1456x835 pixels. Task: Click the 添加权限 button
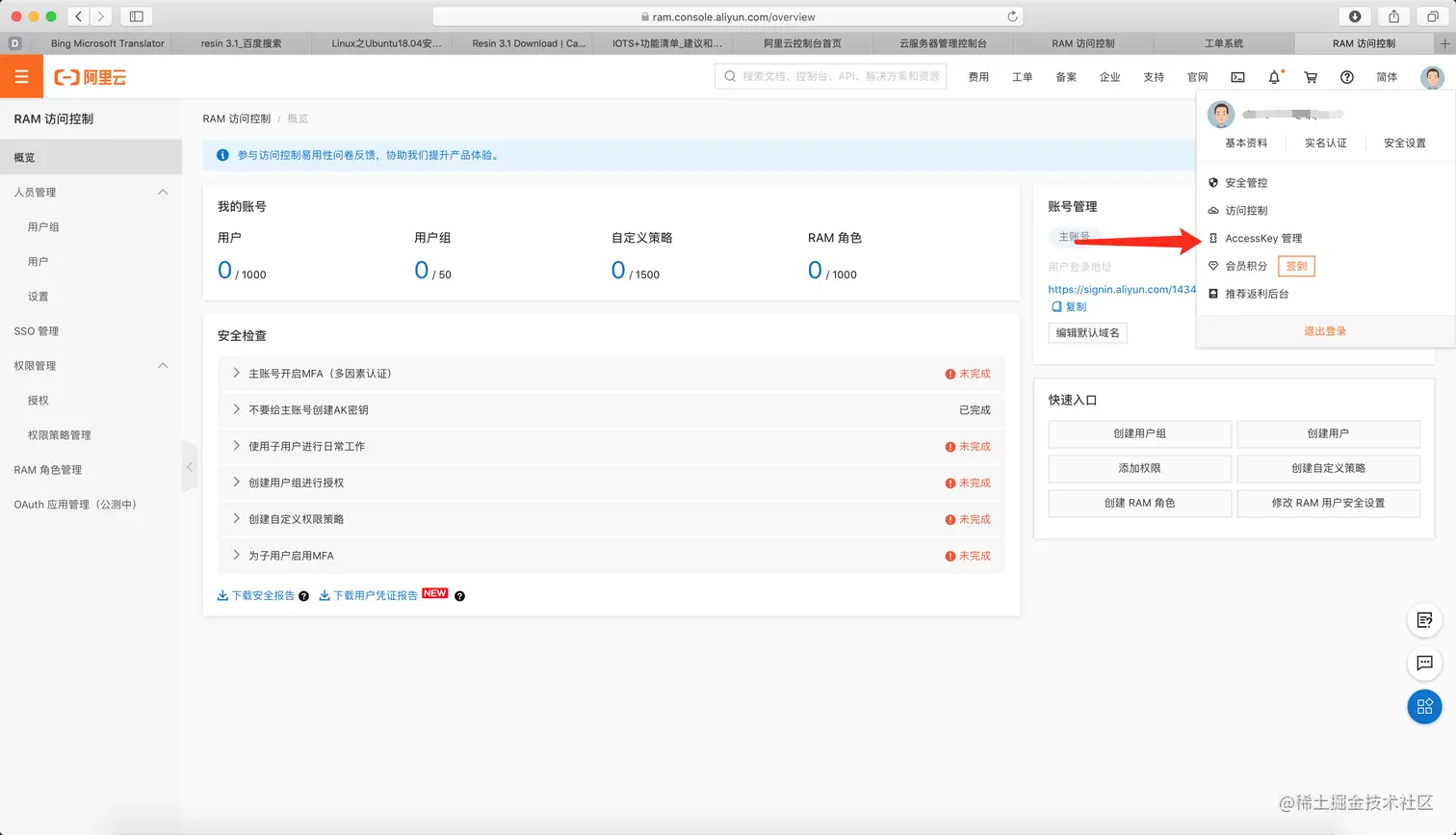point(1140,468)
